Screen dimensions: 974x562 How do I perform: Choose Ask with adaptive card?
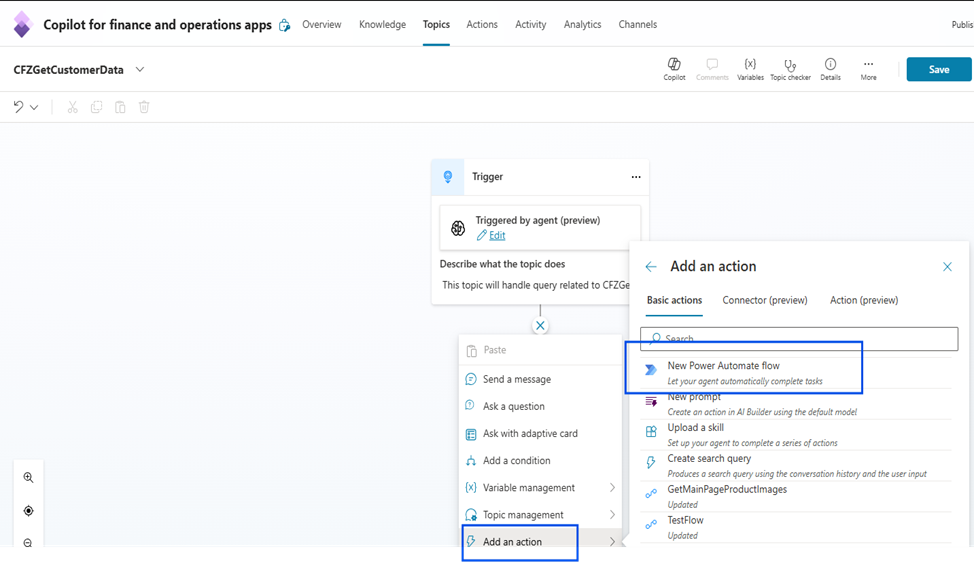[540, 433]
